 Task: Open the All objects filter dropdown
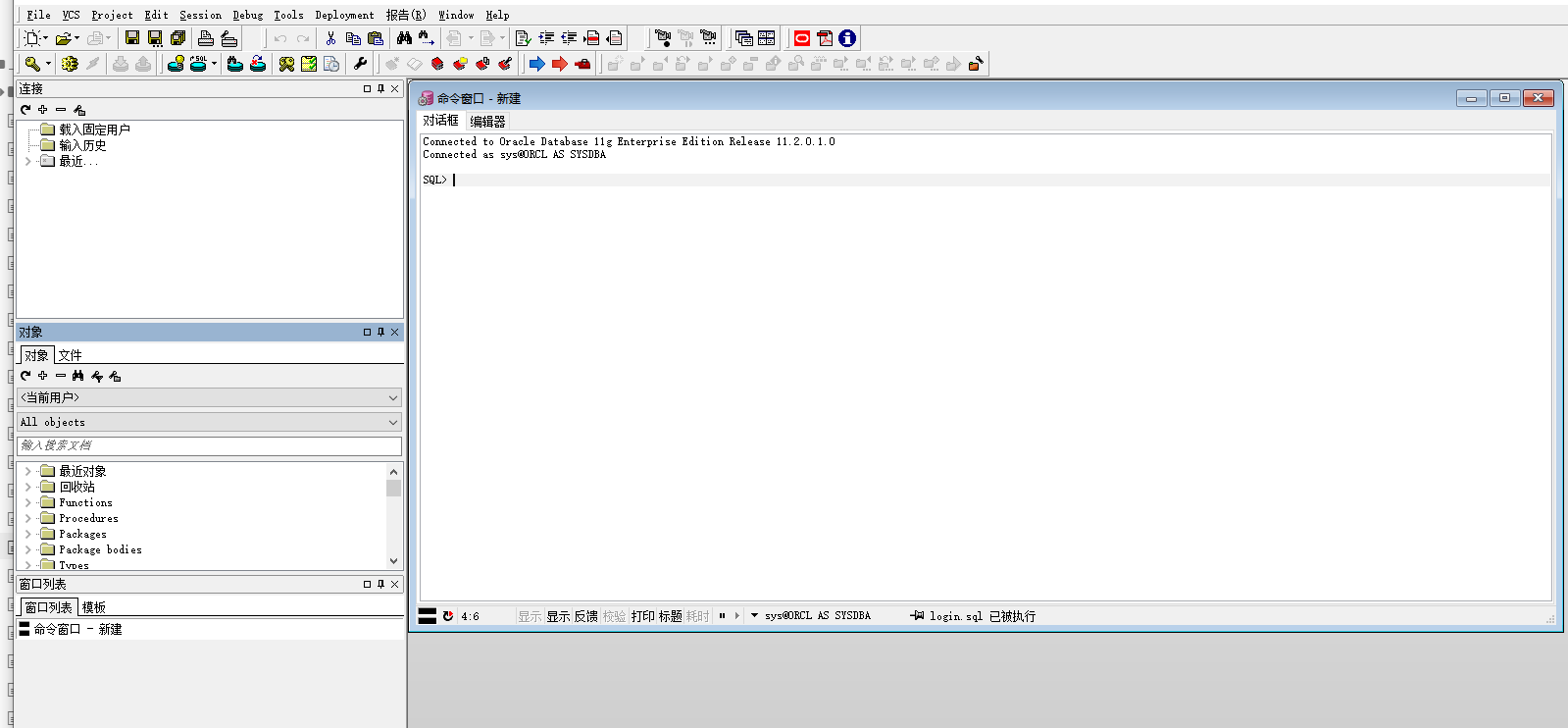coord(210,422)
